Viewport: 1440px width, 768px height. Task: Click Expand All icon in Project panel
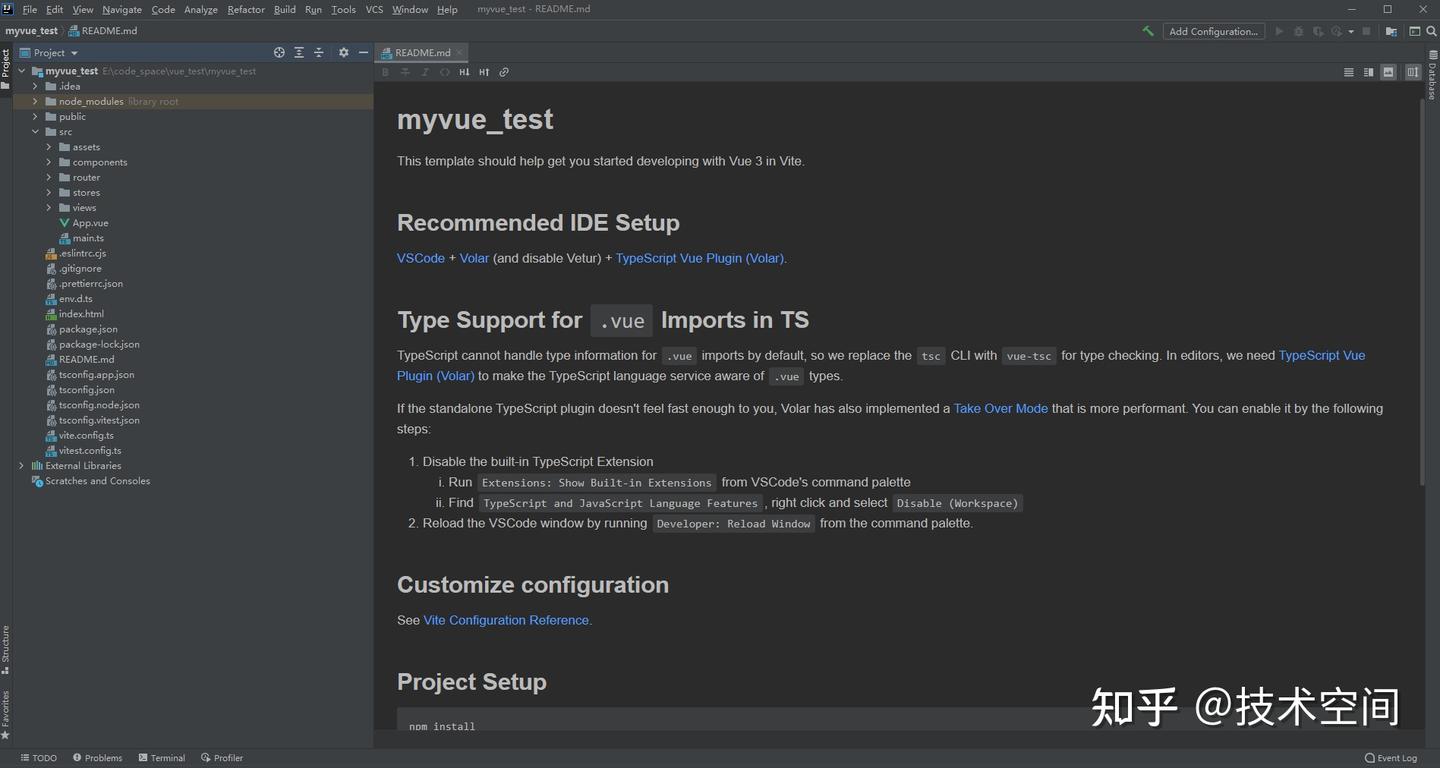point(299,53)
